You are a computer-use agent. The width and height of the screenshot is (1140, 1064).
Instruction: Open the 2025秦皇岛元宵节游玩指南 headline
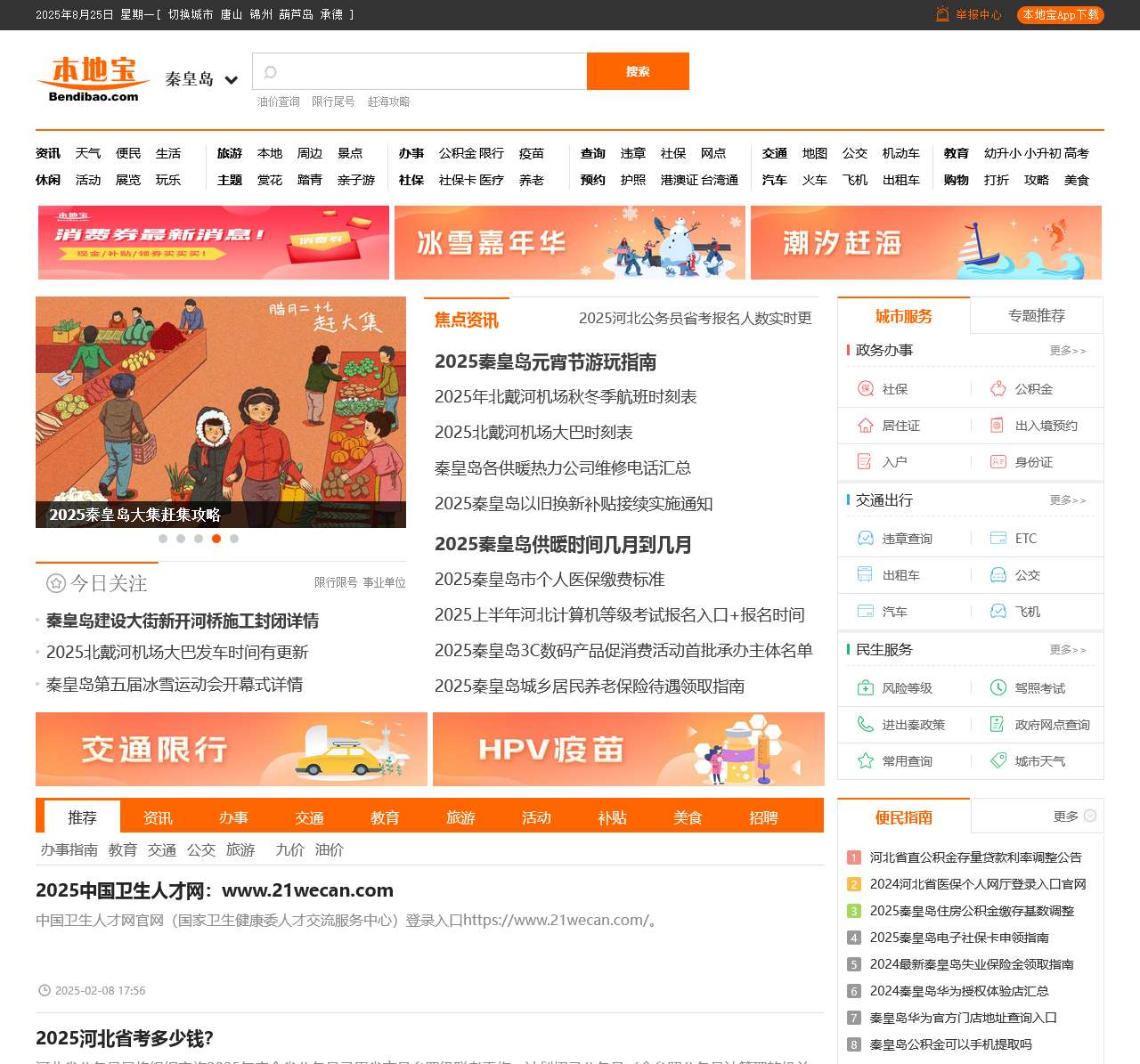click(545, 361)
